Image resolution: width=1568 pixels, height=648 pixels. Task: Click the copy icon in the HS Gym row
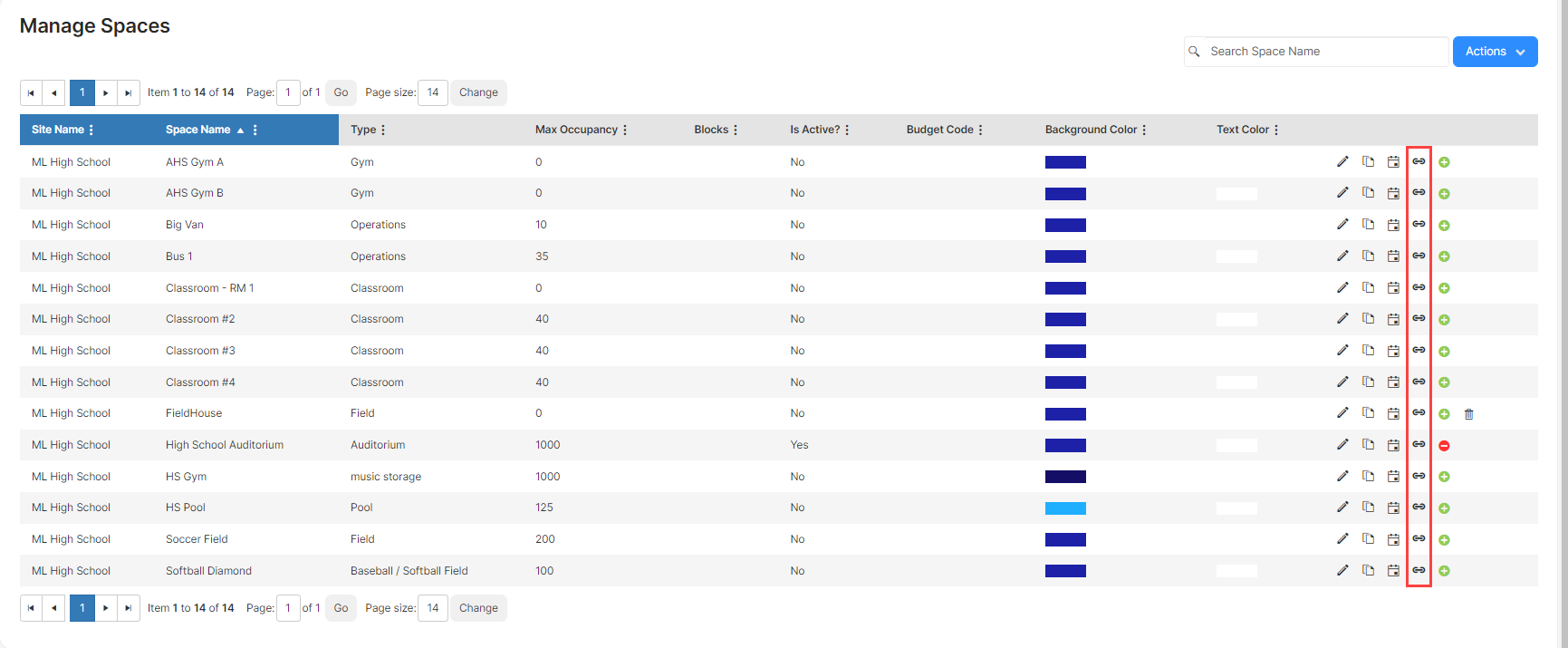coord(1368,476)
